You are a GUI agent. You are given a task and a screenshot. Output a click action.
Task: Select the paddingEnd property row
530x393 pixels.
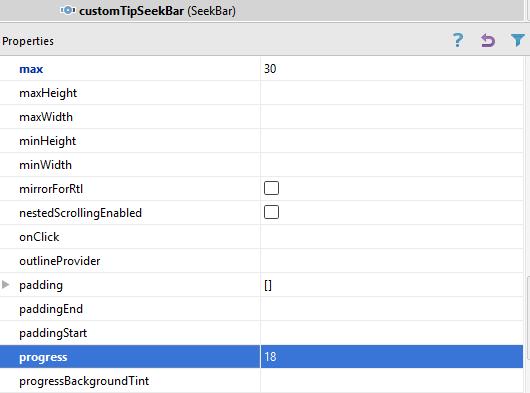coord(262,309)
